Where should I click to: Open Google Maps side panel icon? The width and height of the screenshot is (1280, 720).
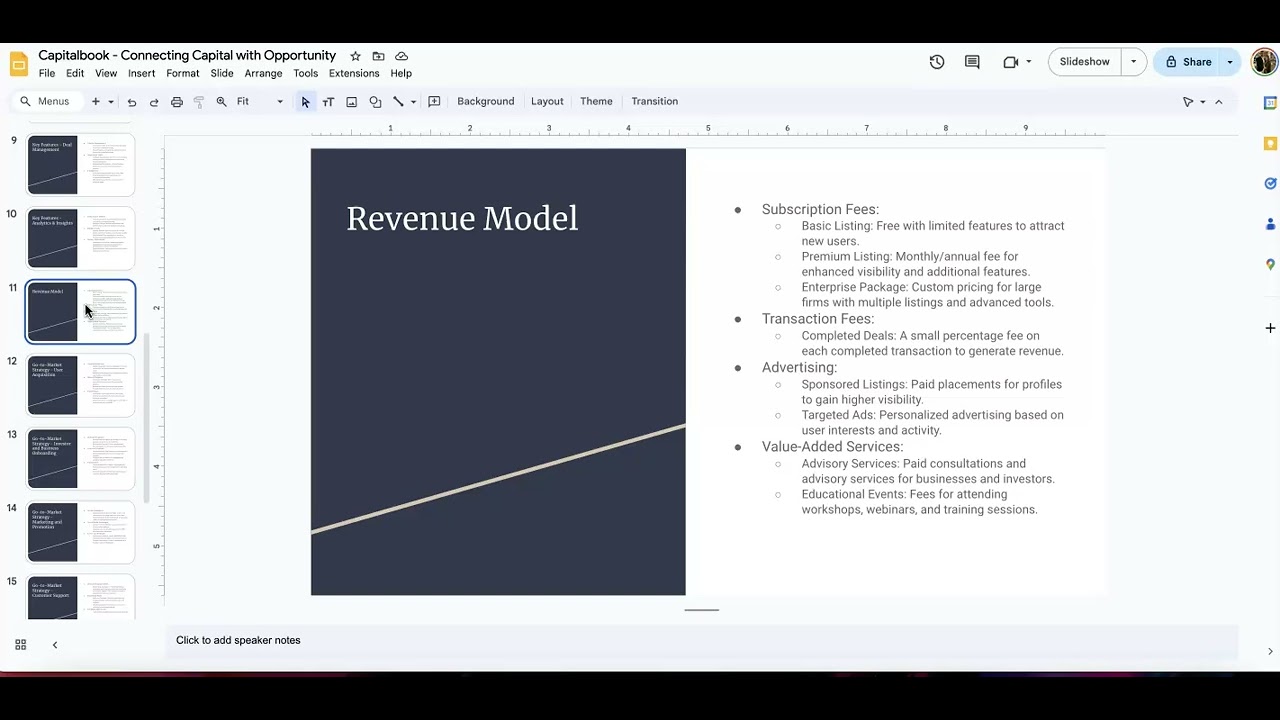(x=1270, y=265)
